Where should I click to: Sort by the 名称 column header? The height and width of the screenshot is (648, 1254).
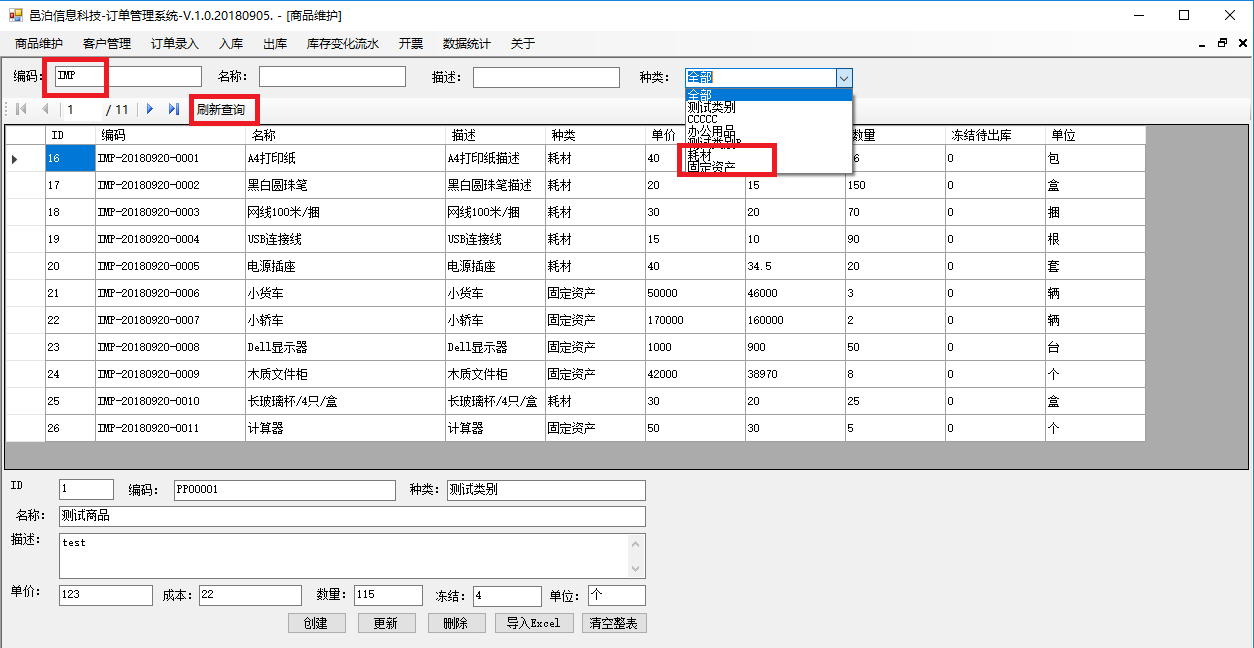pyautogui.click(x=345, y=135)
